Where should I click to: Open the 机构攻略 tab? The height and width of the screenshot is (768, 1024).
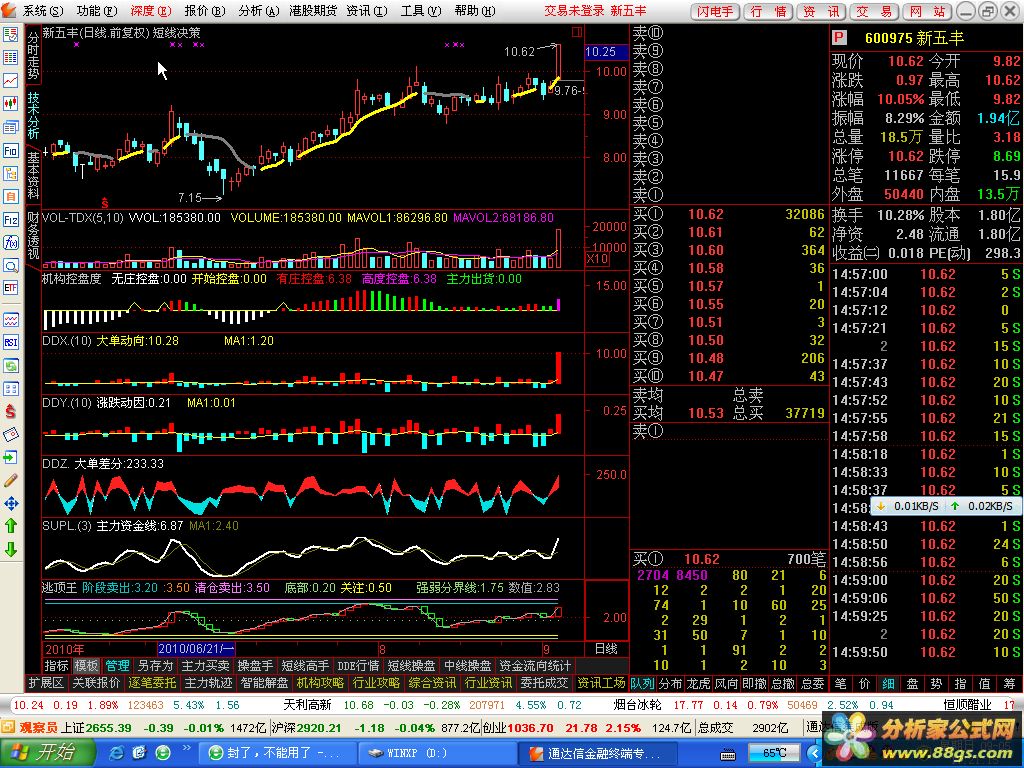pyautogui.click(x=320, y=683)
